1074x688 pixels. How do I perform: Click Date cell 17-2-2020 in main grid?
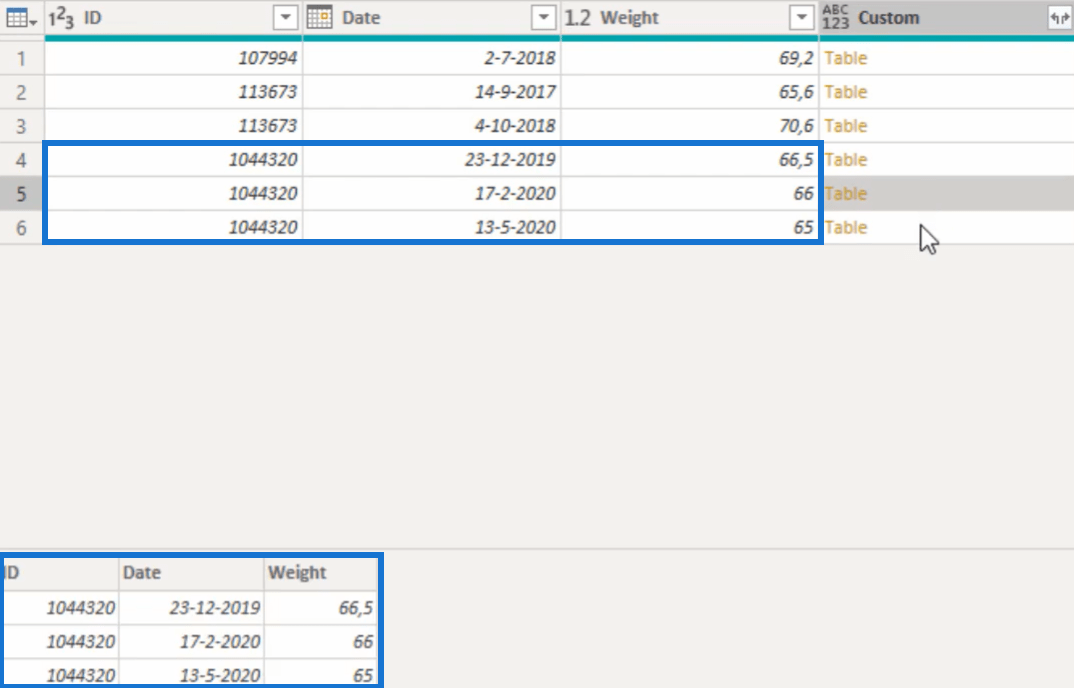click(432, 194)
